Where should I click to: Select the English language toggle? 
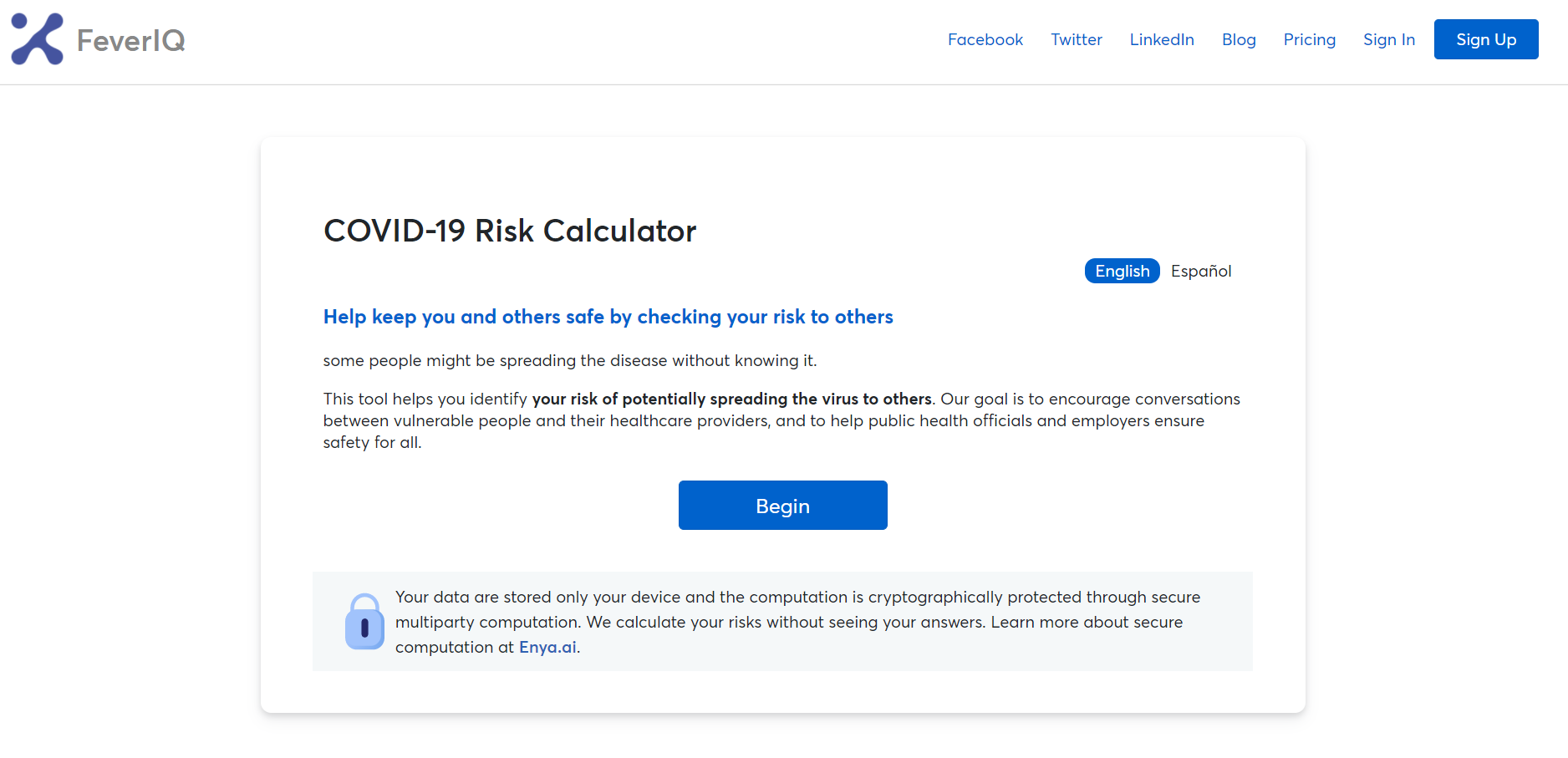pos(1122,271)
